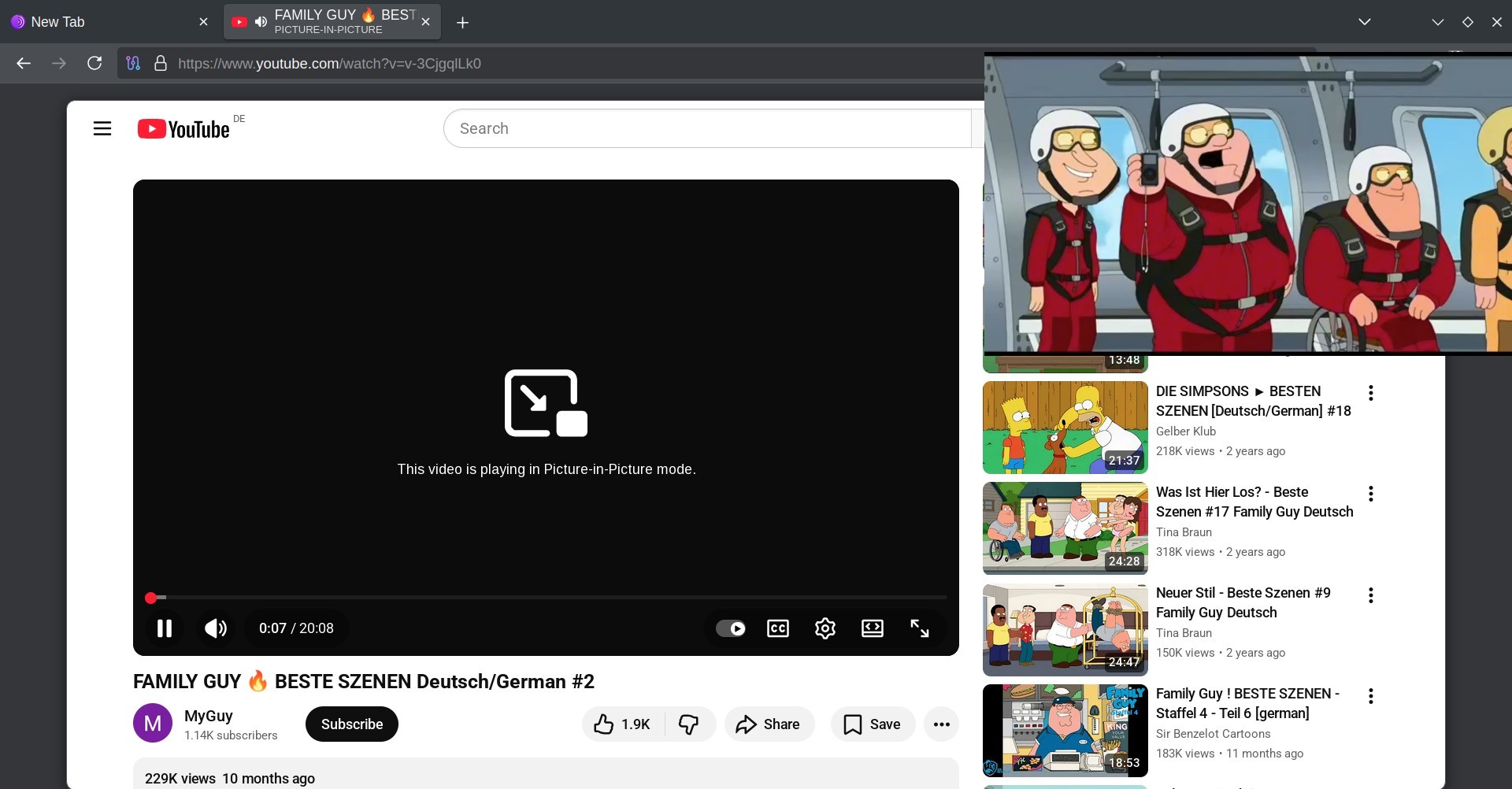1512x789 pixels.
Task: Toggle closed captions CC button
Action: pyautogui.click(x=778, y=628)
